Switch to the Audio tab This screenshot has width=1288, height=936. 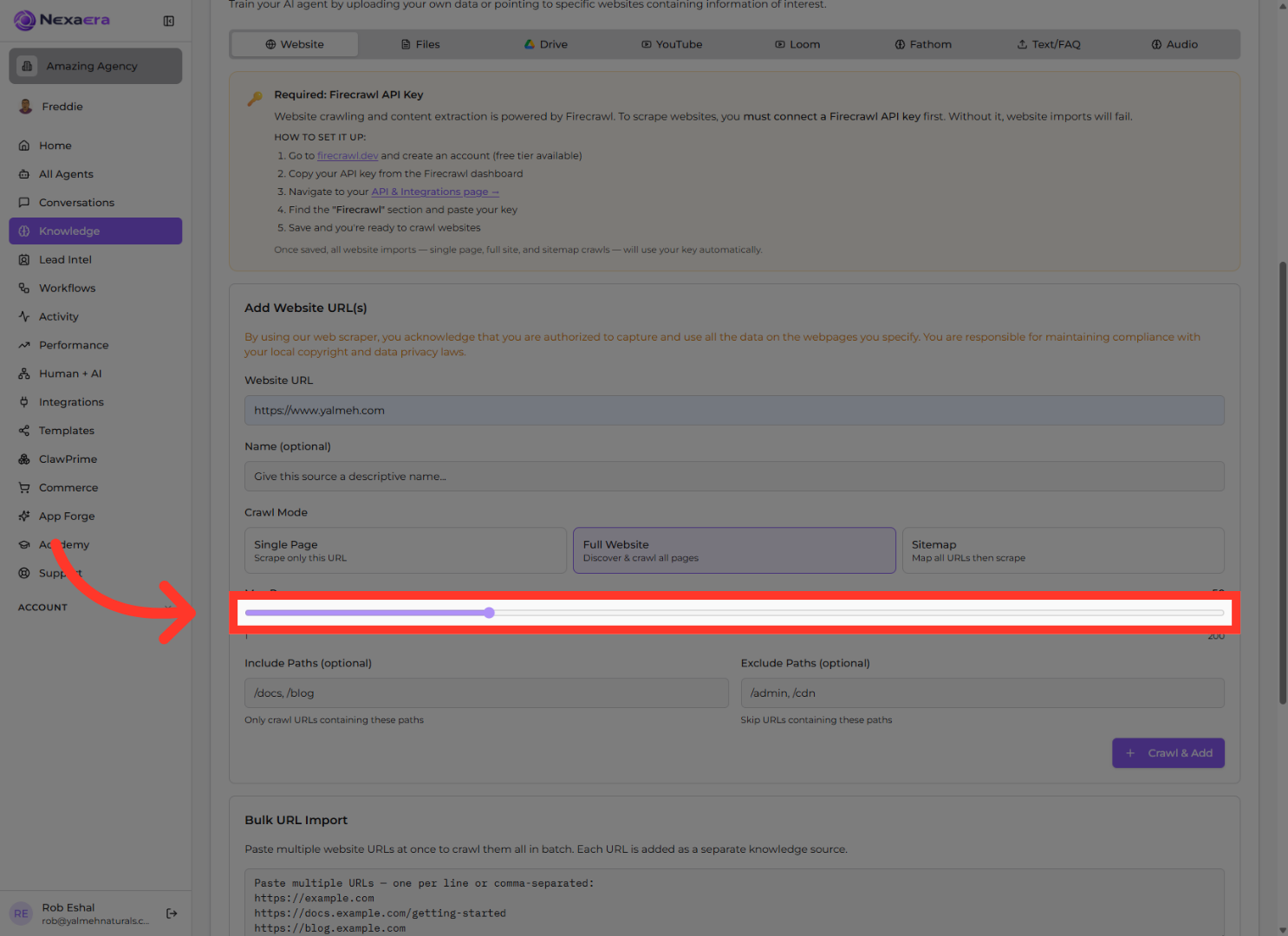click(1174, 44)
